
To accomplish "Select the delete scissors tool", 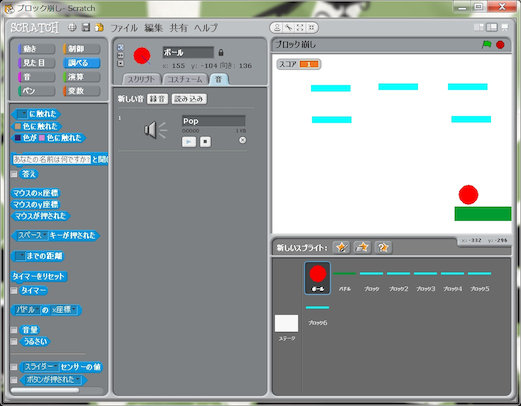I will pos(289,28).
